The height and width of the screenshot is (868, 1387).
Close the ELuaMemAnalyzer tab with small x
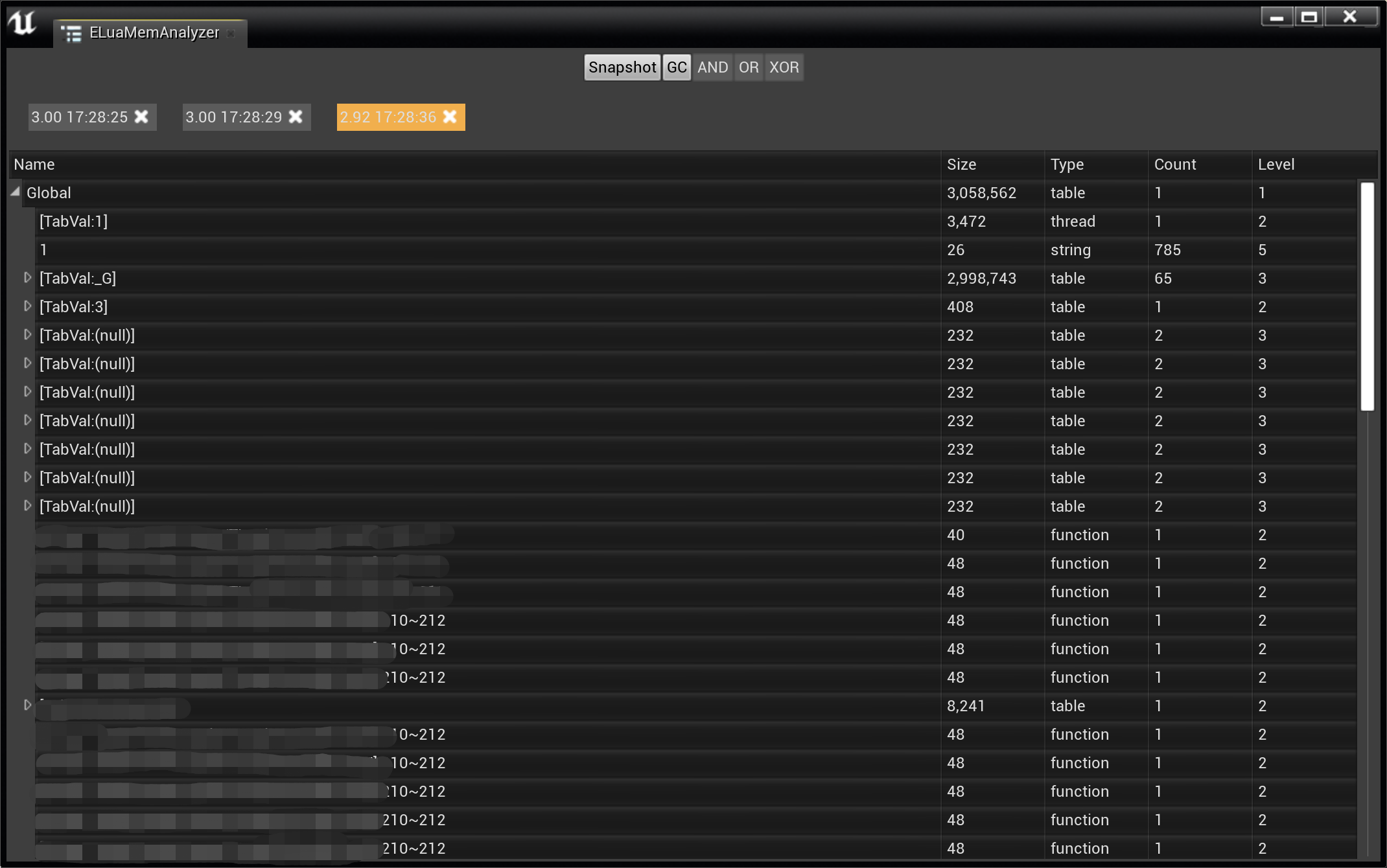231,33
